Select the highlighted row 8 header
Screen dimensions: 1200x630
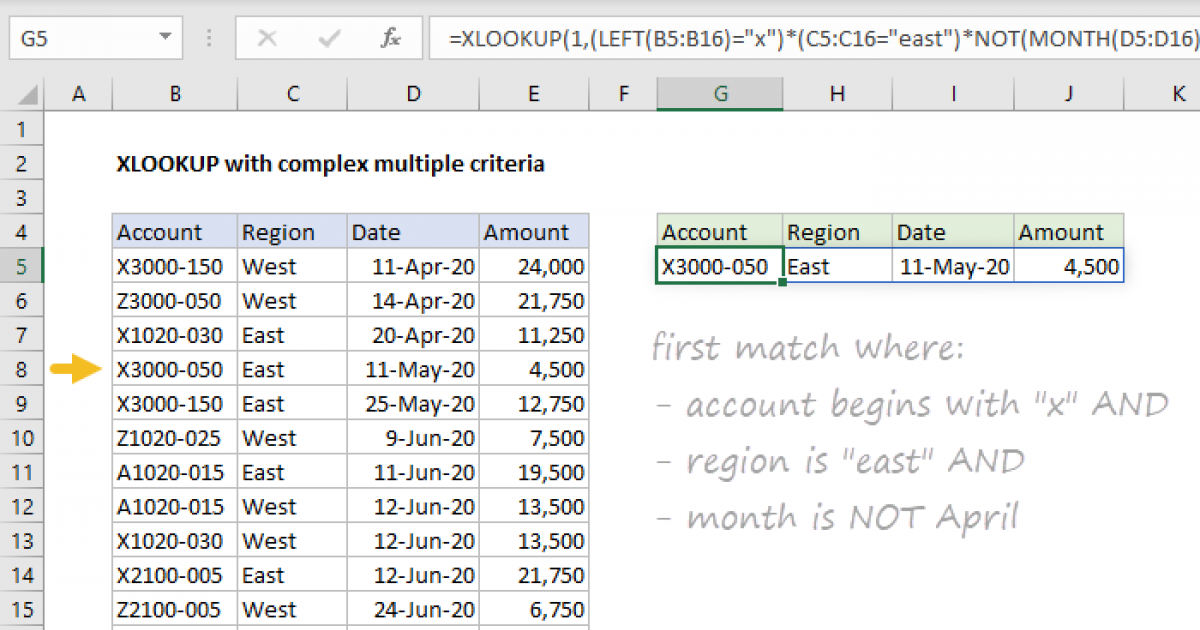(x=22, y=369)
